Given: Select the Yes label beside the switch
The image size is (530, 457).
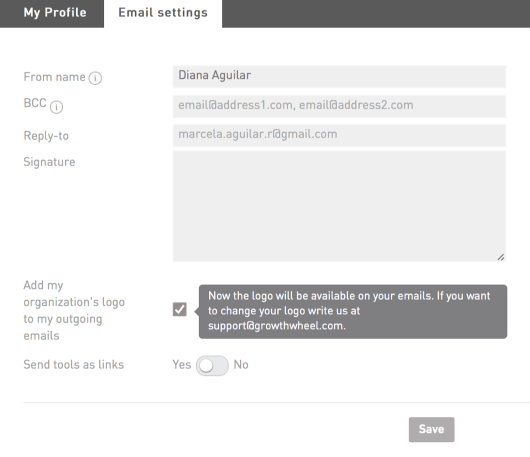Looking at the screenshot, I should pyautogui.click(x=182, y=365).
